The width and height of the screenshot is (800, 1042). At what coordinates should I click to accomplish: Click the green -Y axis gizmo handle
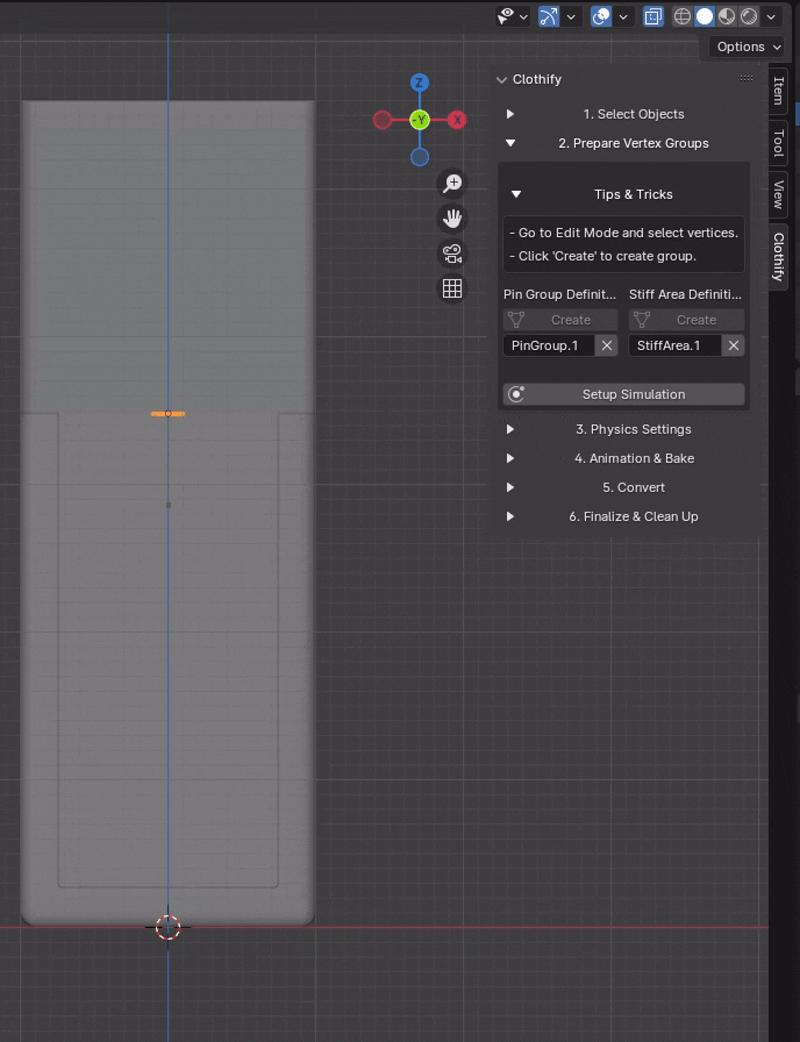point(419,120)
